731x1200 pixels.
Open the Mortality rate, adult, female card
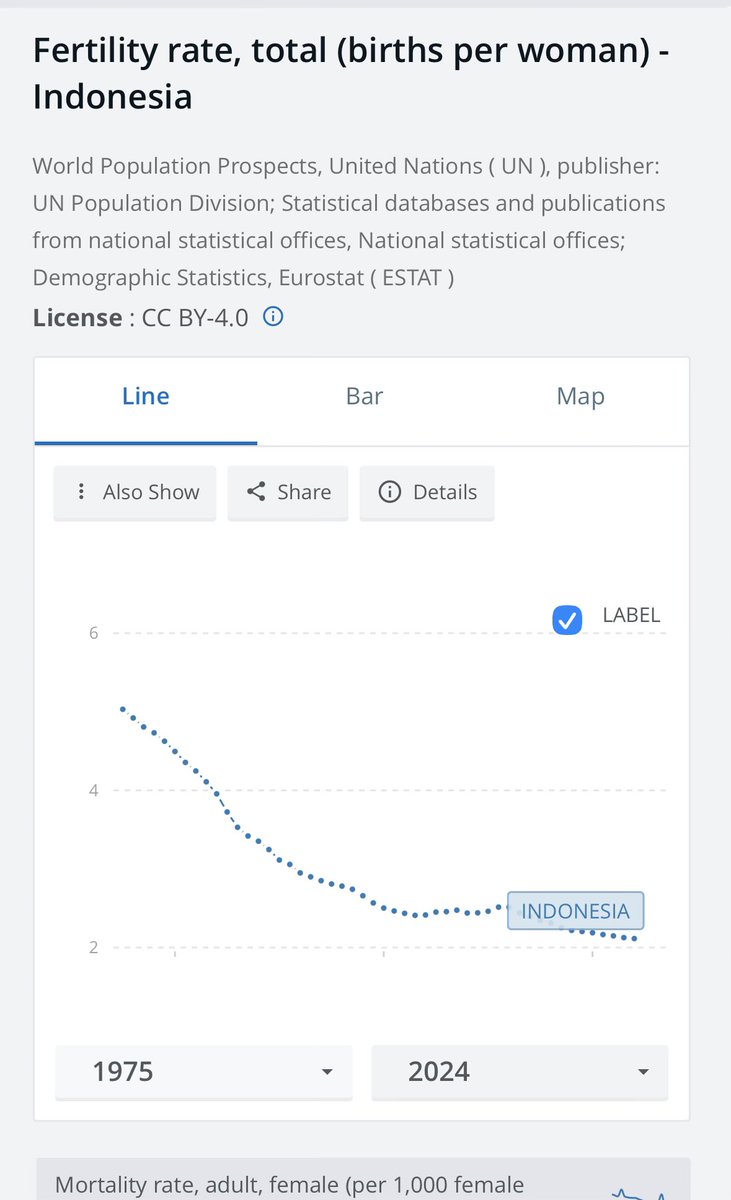[x=363, y=1180]
